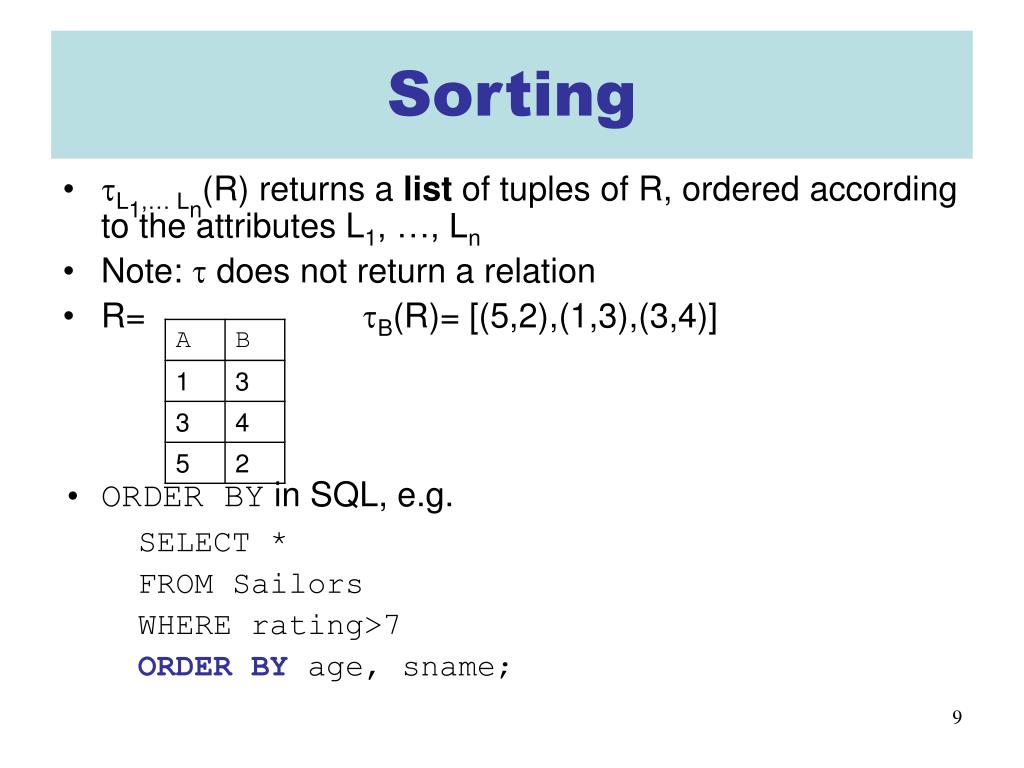Click table header cell A
1024x768 pixels.
tap(195, 340)
